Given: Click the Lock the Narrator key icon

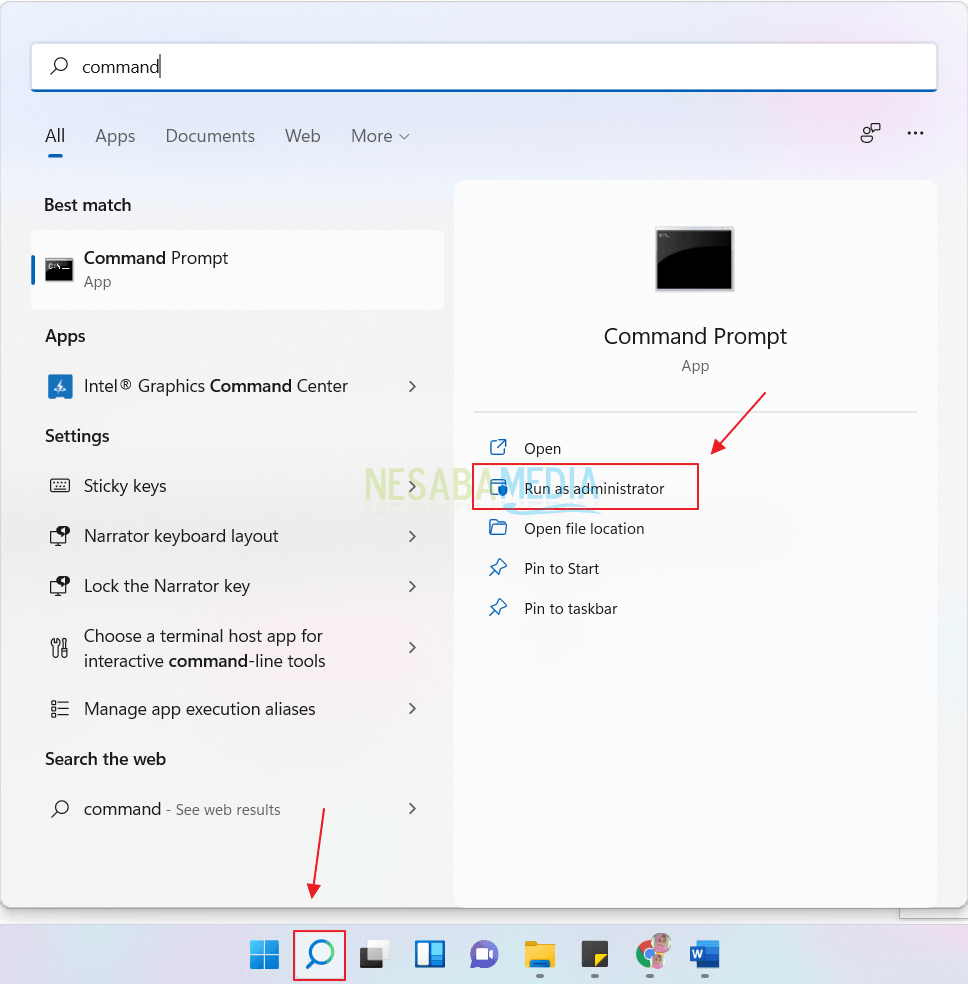Looking at the screenshot, I should (60, 586).
